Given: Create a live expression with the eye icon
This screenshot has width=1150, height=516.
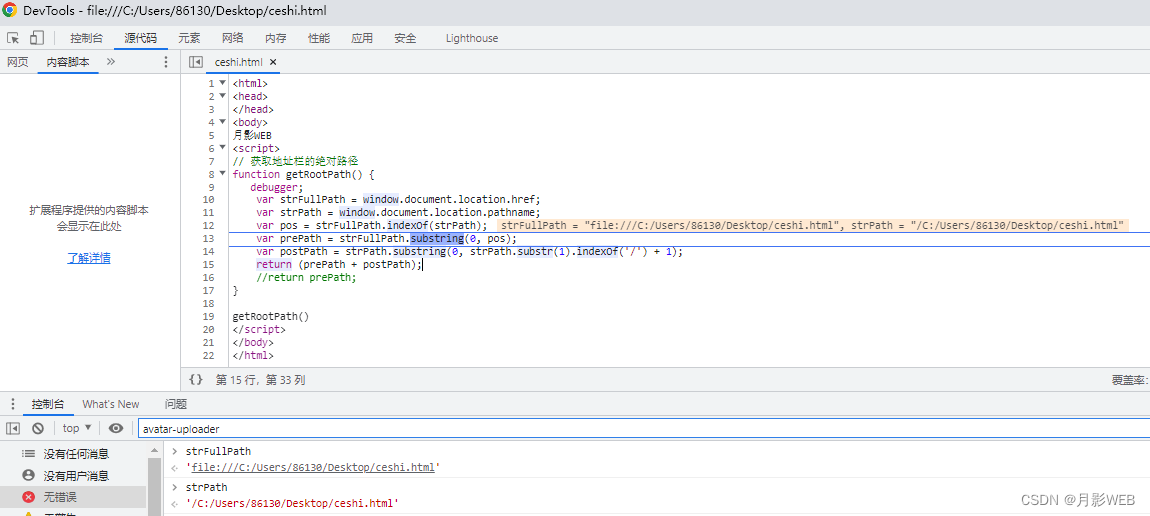Looking at the screenshot, I should point(116,428).
